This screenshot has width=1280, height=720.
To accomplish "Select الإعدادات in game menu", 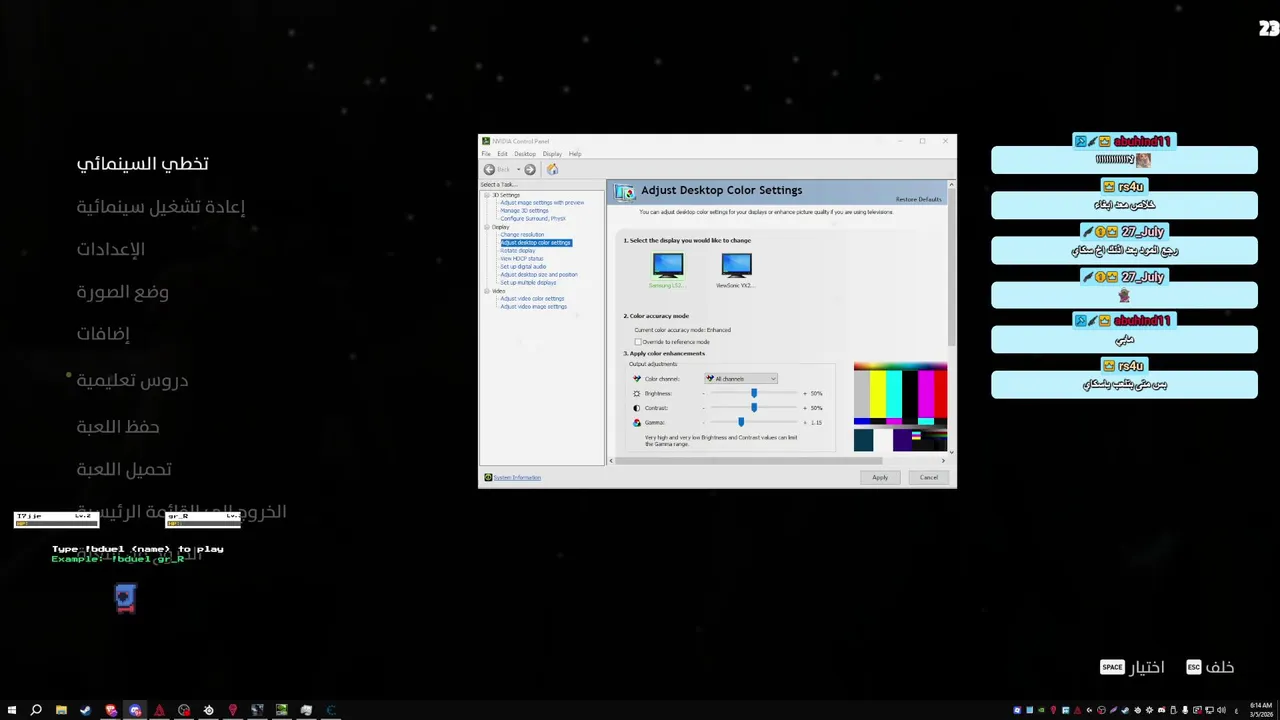I will tap(111, 249).
